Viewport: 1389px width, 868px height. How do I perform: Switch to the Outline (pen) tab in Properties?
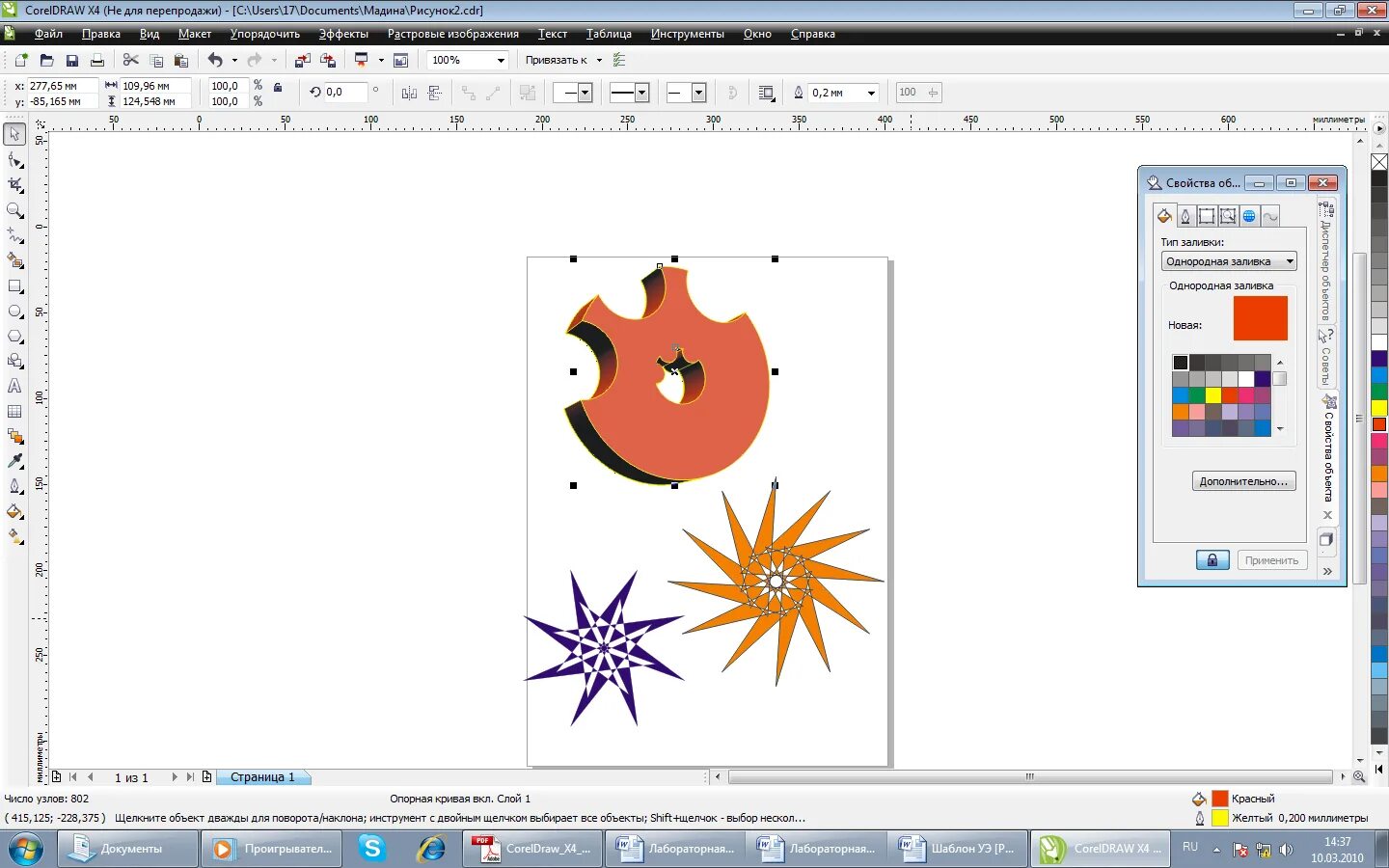point(1185,216)
